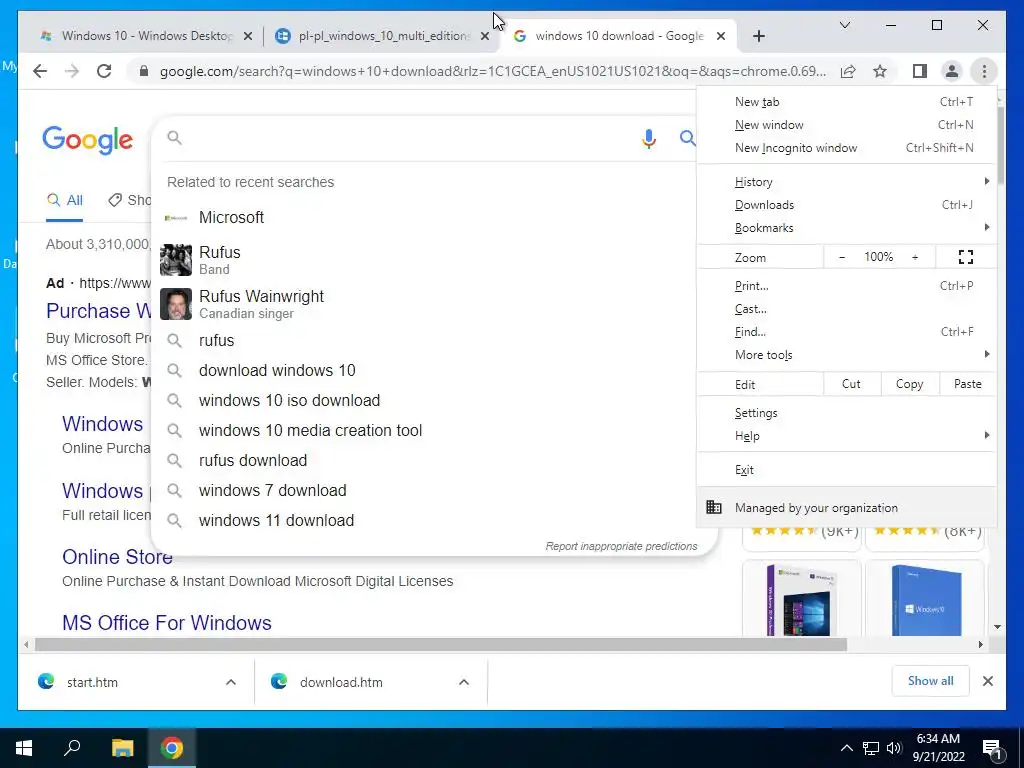Open the side panel icon
The height and width of the screenshot is (768, 1024).
click(x=920, y=71)
